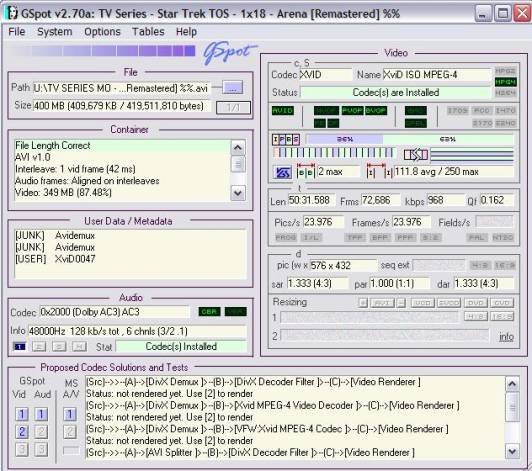Click the AVI Splitter codec solution line
This screenshot has height=471, width=532.
(250, 453)
